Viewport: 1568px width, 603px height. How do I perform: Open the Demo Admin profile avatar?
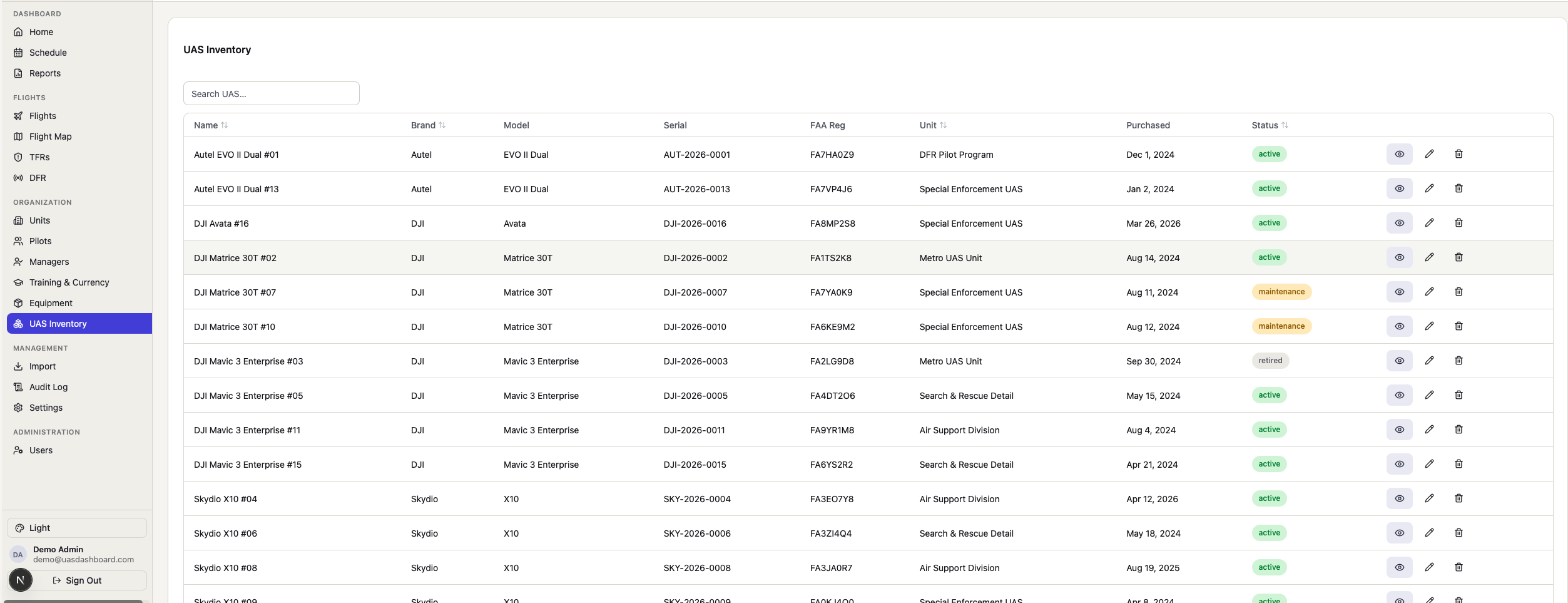(18, 555)
